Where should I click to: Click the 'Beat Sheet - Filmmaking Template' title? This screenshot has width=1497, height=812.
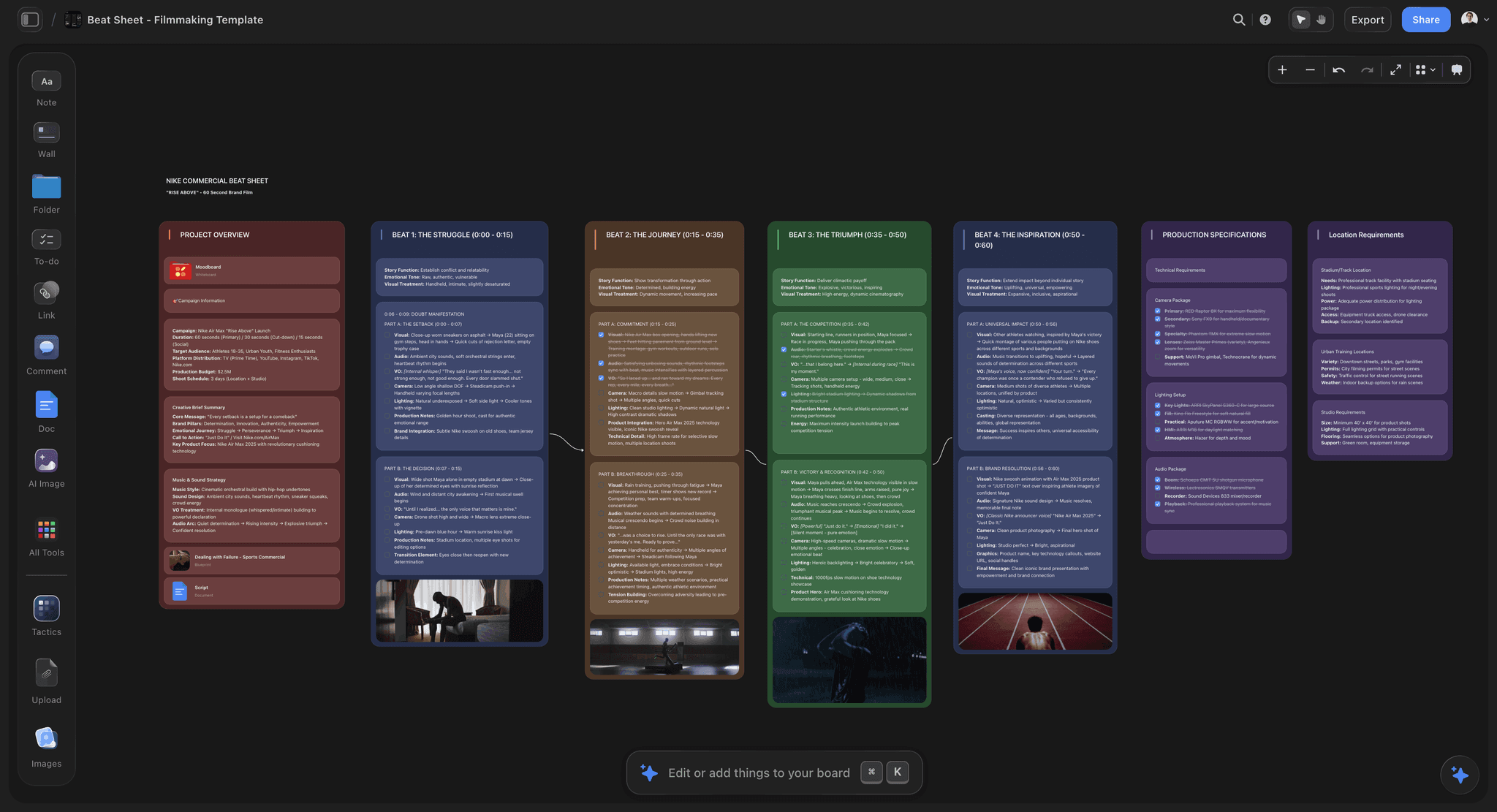[x=175, y=20]
